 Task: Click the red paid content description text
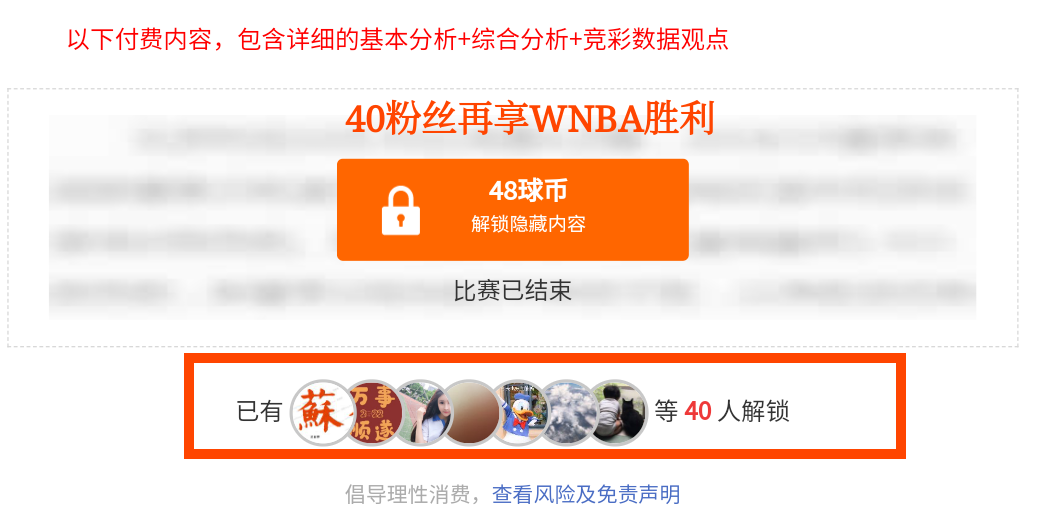click(x=397, y=40)
